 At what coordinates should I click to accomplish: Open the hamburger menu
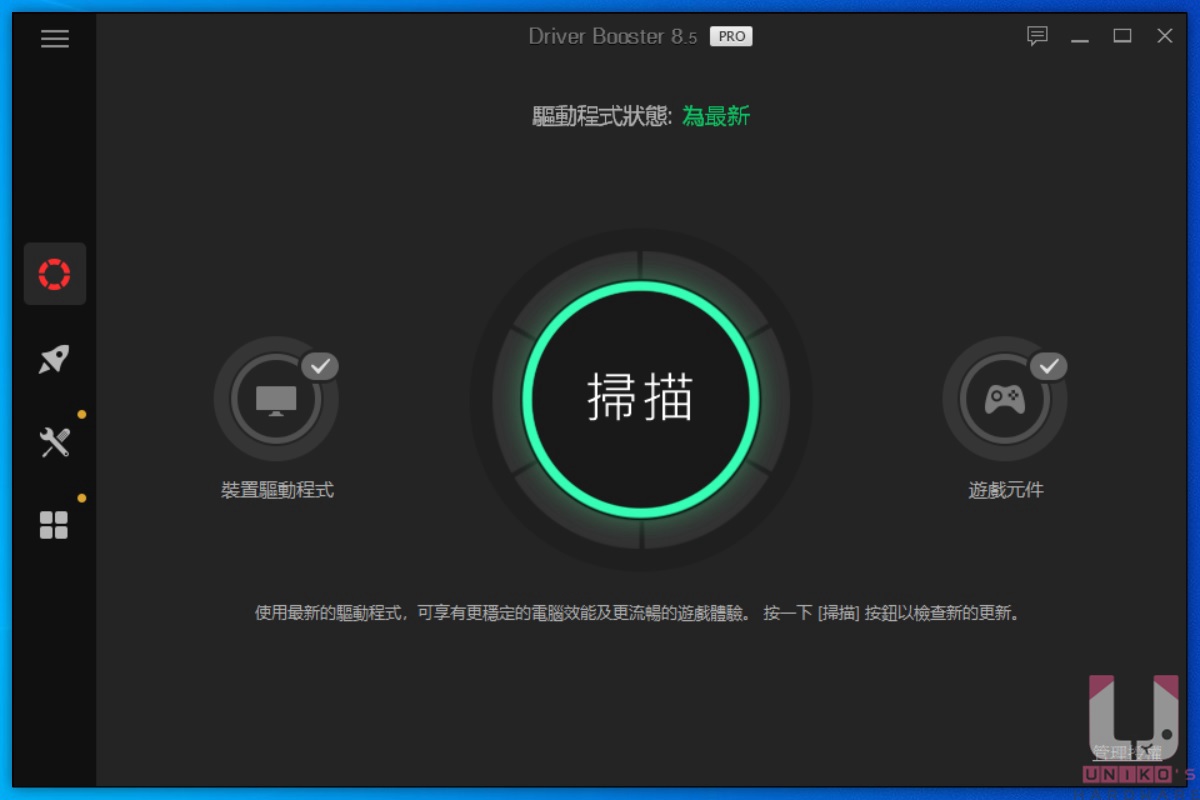pos(55,39)
